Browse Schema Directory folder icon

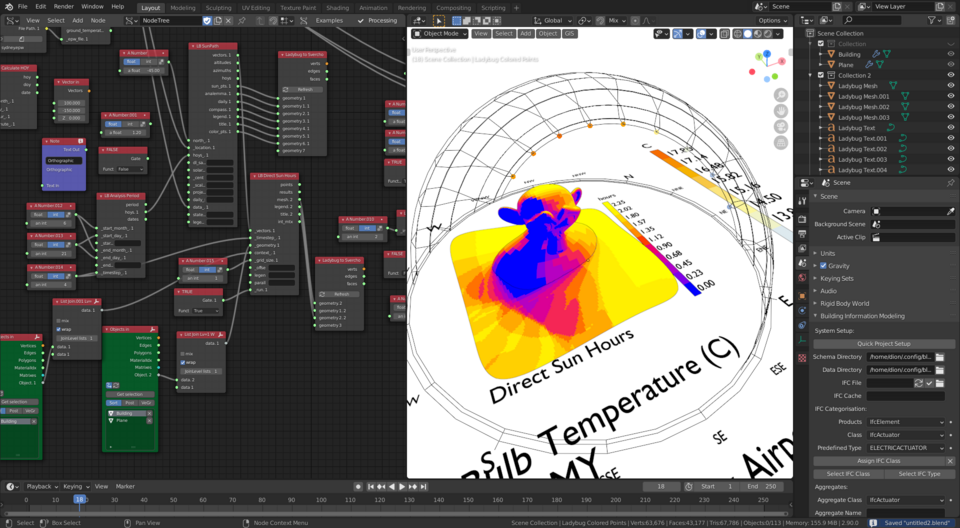coord(940,357)
